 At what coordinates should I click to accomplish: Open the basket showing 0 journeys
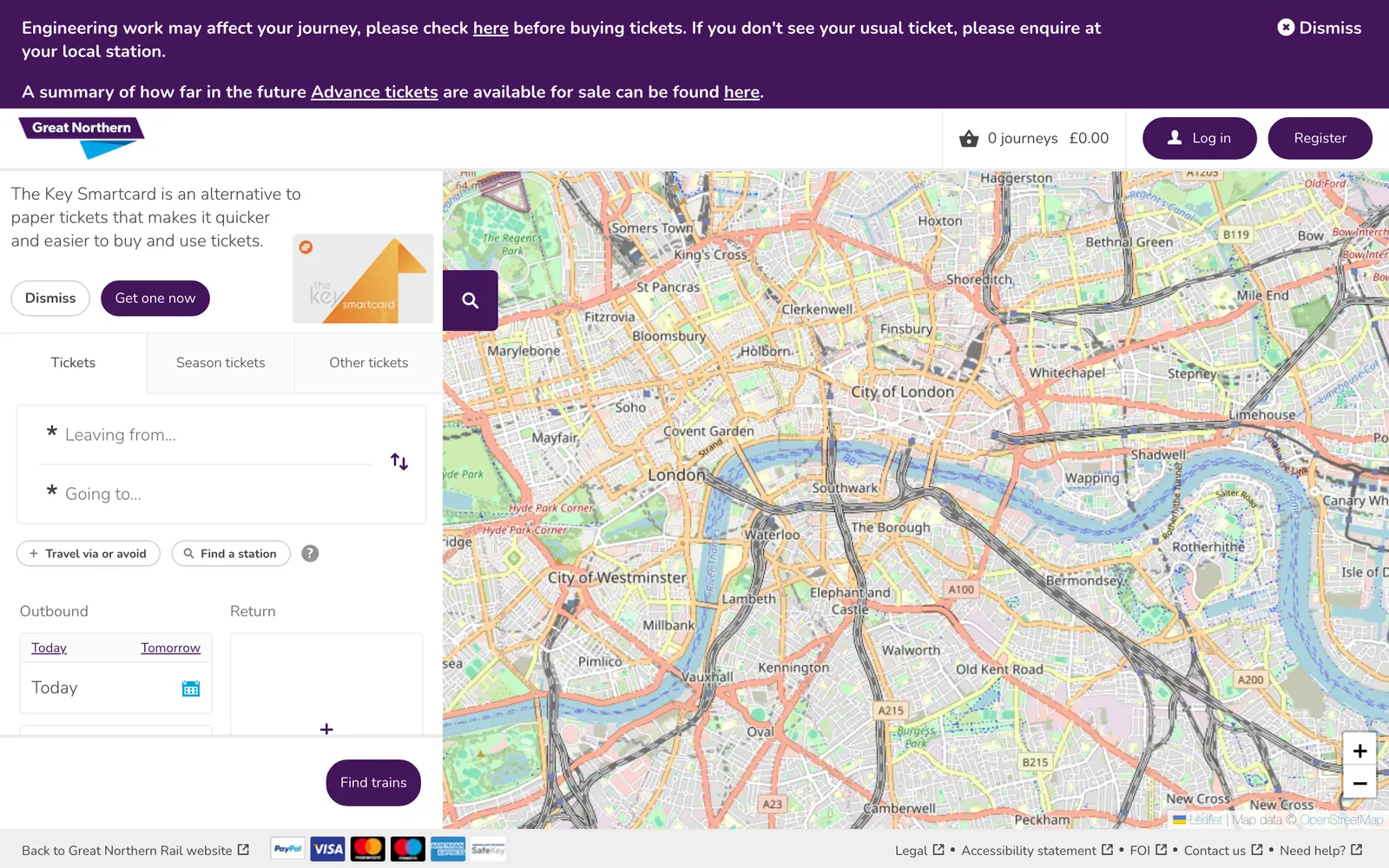pyautogui.click(x=1034, y=138)
